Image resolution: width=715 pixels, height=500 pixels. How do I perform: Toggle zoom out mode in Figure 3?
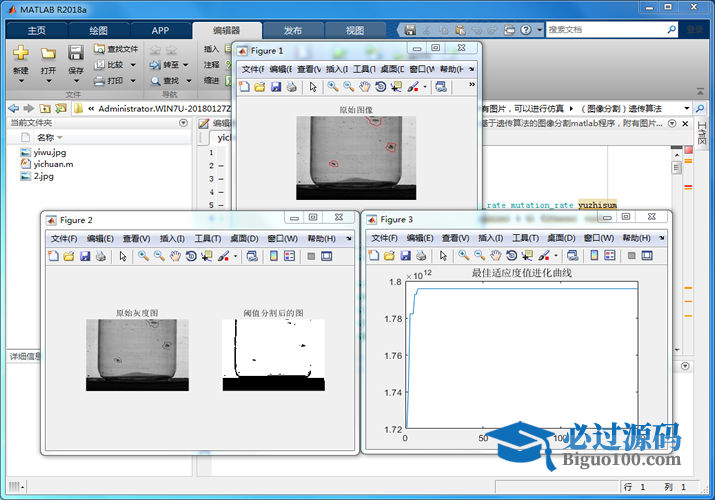(x=480, y=256)
